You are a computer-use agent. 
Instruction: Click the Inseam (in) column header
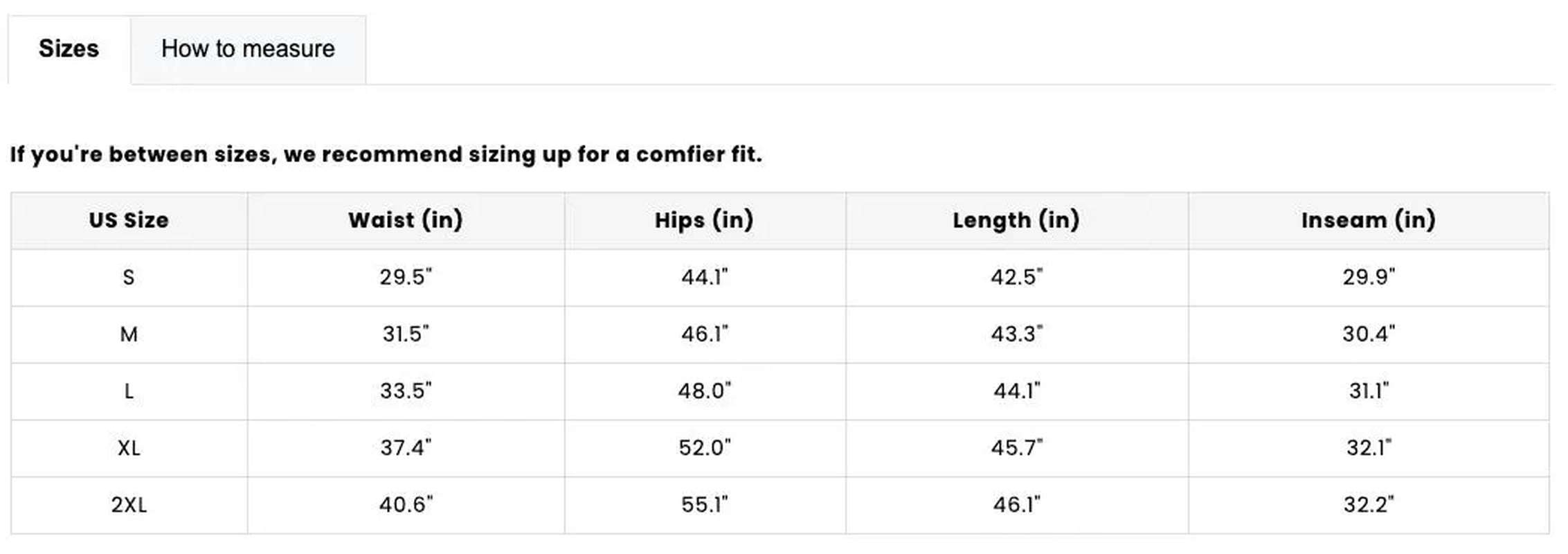click(1369, 220)
